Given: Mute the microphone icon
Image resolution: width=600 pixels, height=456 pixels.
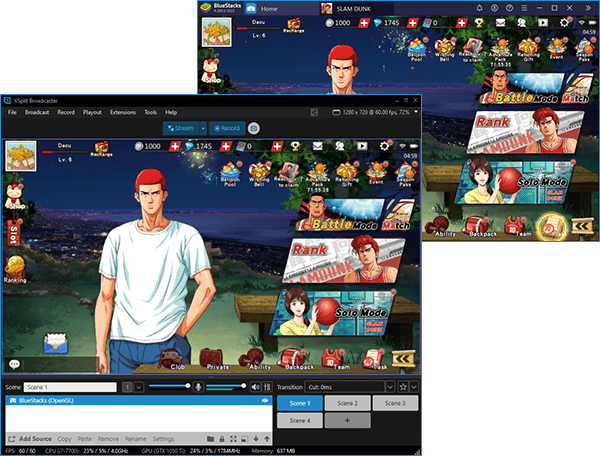Looking at the screenshot, I should [x=198, y=387].
